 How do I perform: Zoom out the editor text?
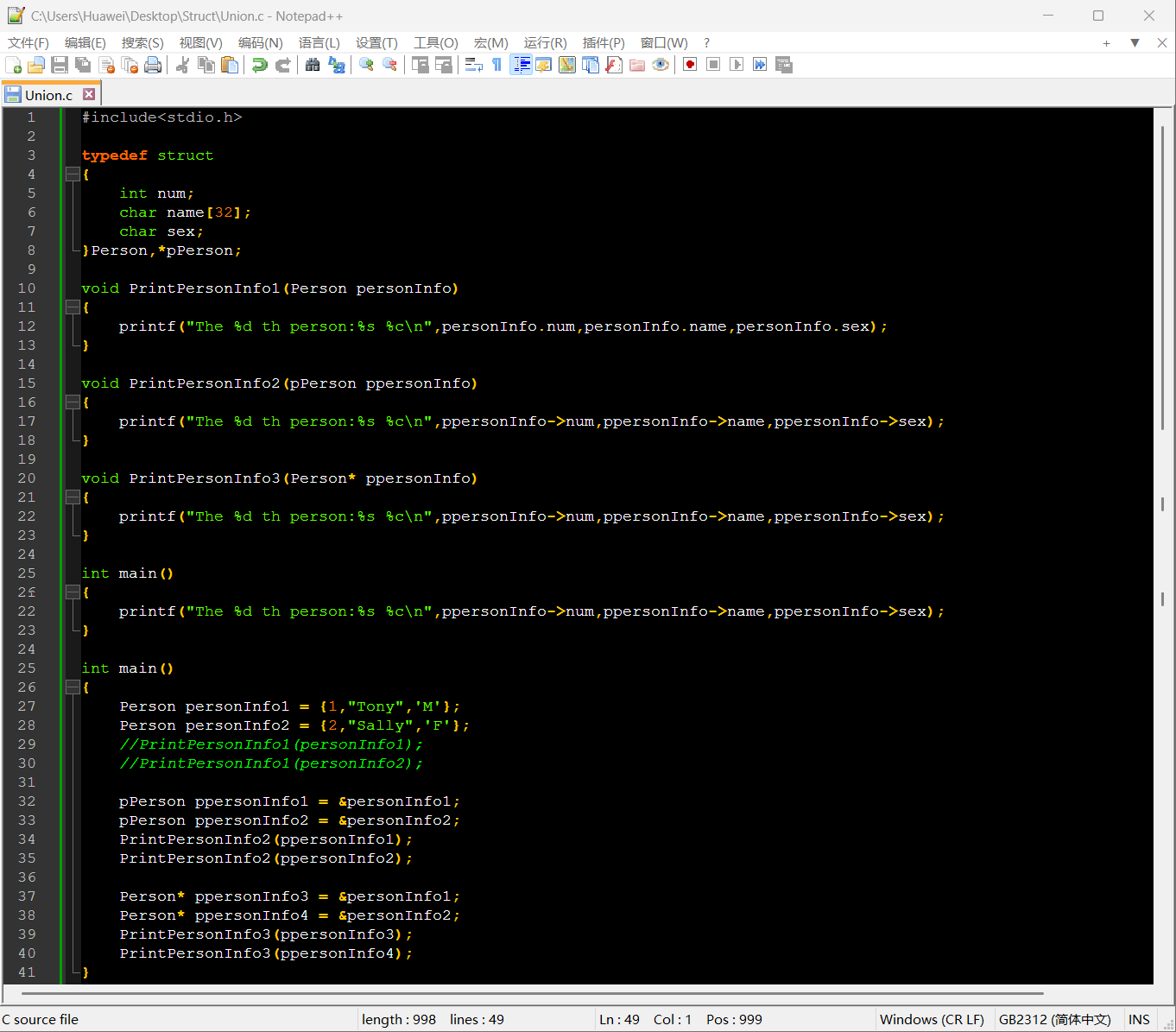[x=390, y=65]
